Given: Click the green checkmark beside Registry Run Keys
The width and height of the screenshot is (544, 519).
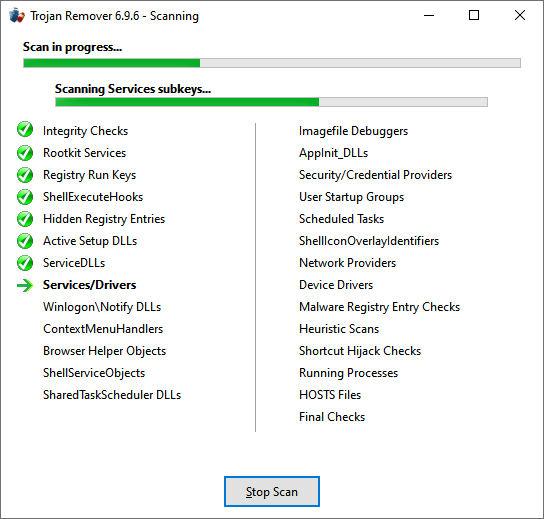Looking at the screenshot, I should coord(25,175).
